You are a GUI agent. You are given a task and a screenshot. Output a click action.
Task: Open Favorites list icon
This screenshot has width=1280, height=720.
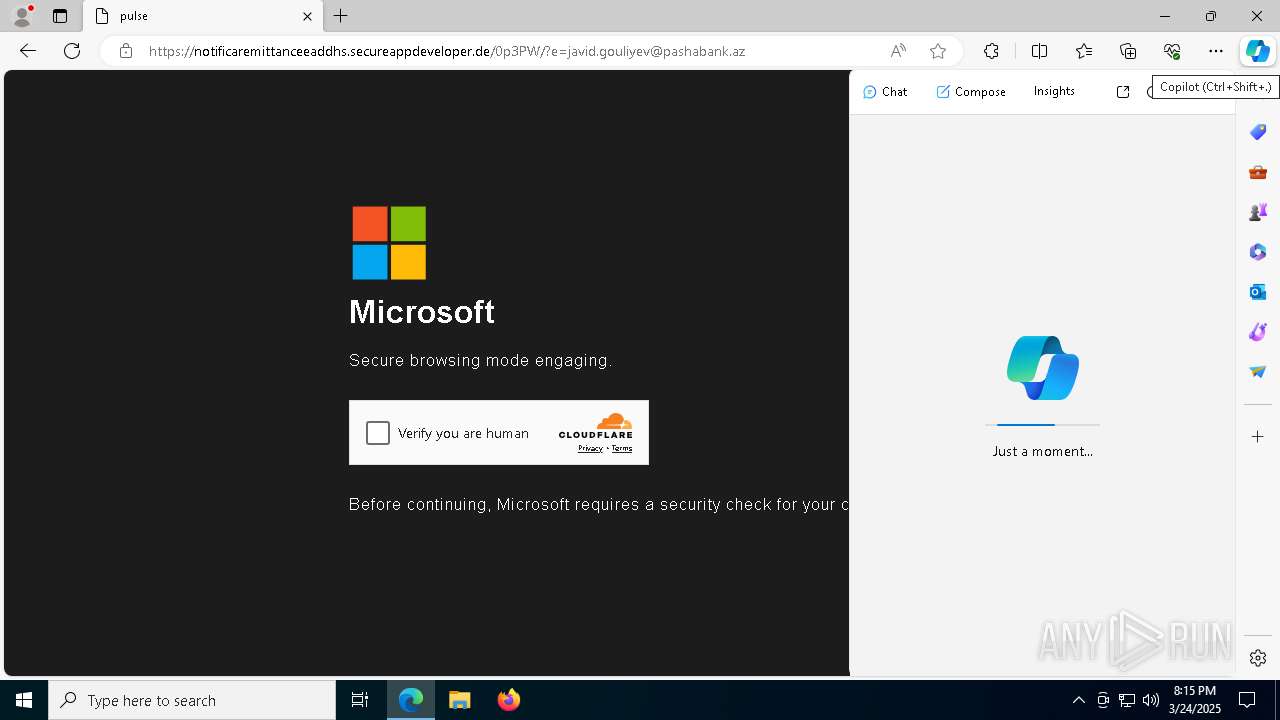[x=1084, y=51]
